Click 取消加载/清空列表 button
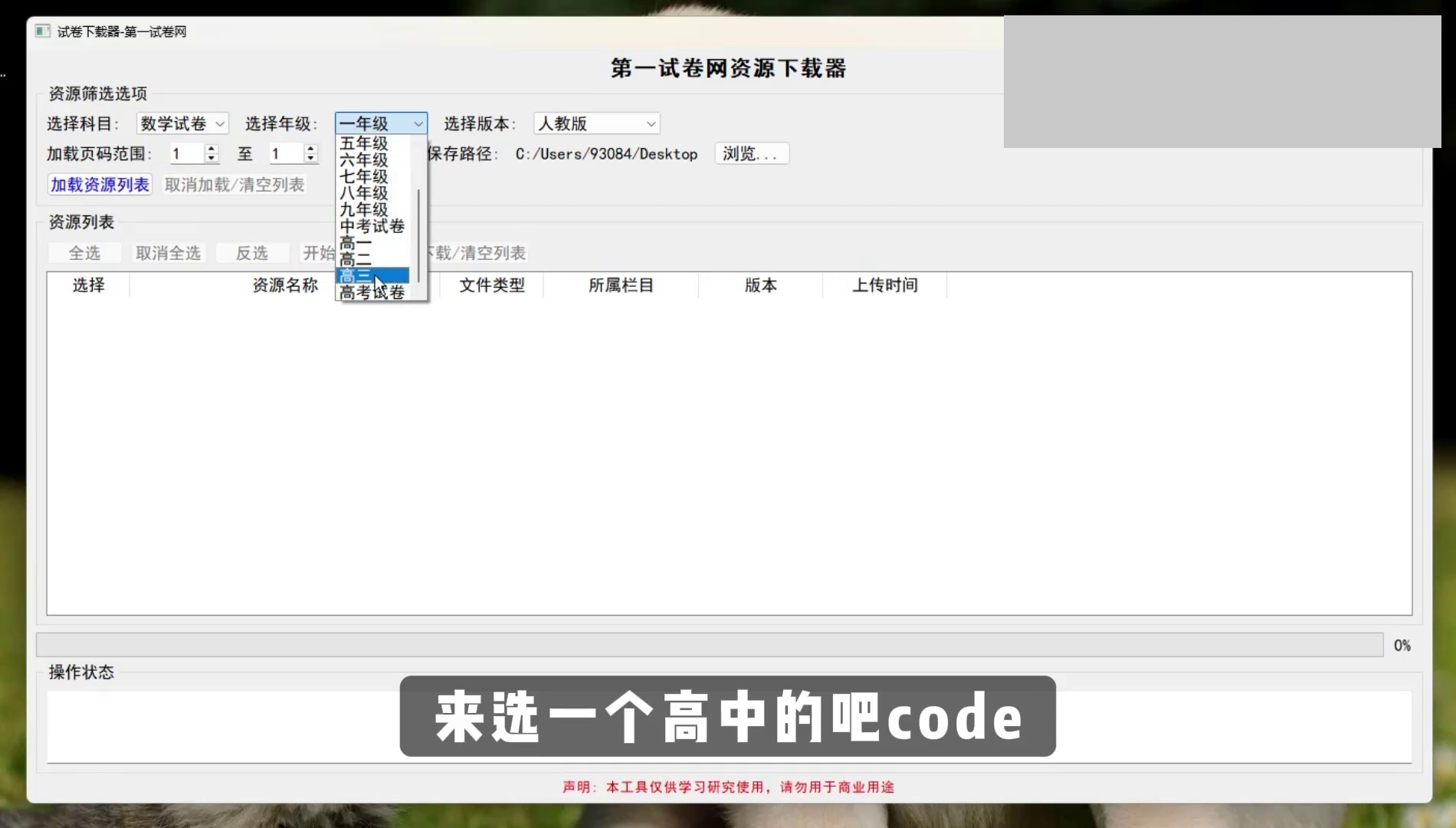The image size is (1456, 828). coord(234,185)
